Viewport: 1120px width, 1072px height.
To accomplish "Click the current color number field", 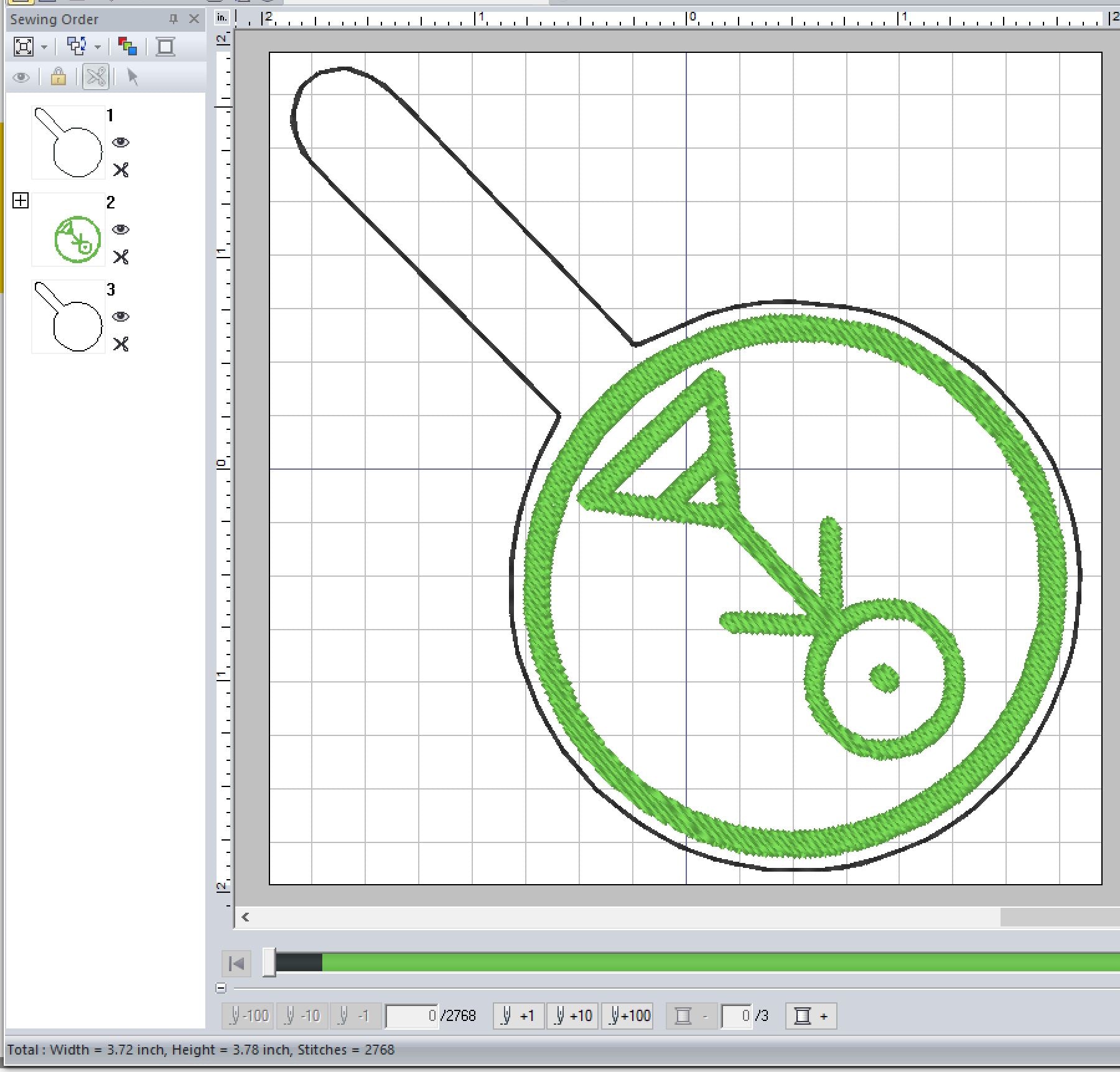I will [x=737, y=1017].
